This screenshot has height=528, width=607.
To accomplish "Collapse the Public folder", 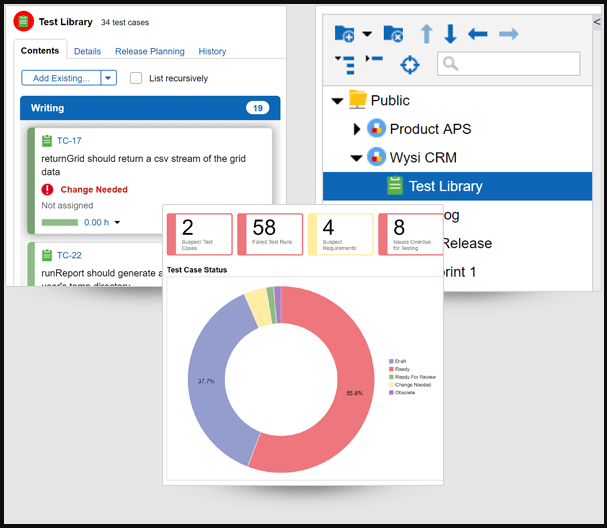I will (337, 101).
